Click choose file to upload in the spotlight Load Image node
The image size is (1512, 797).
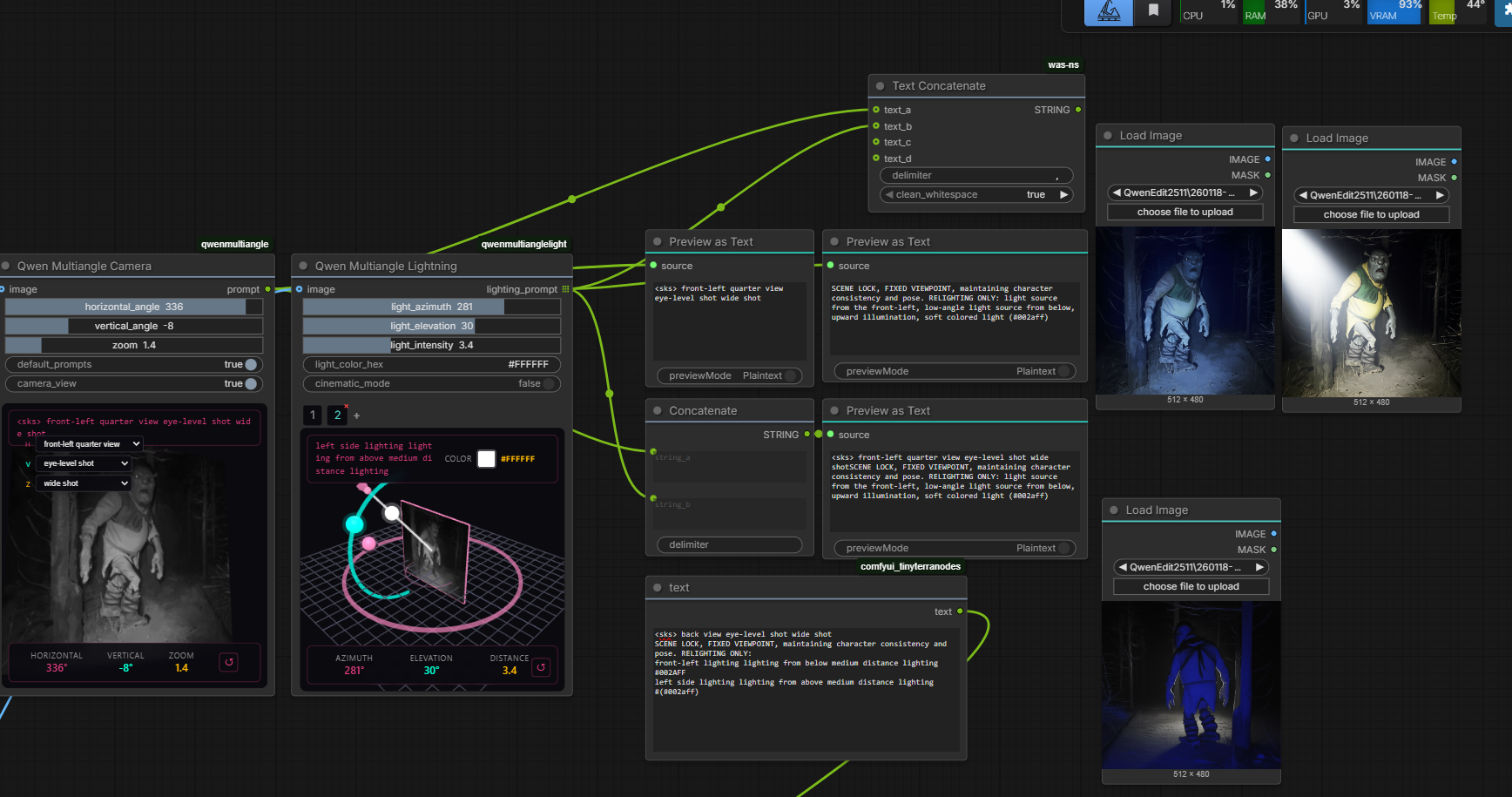(1372, 214)
